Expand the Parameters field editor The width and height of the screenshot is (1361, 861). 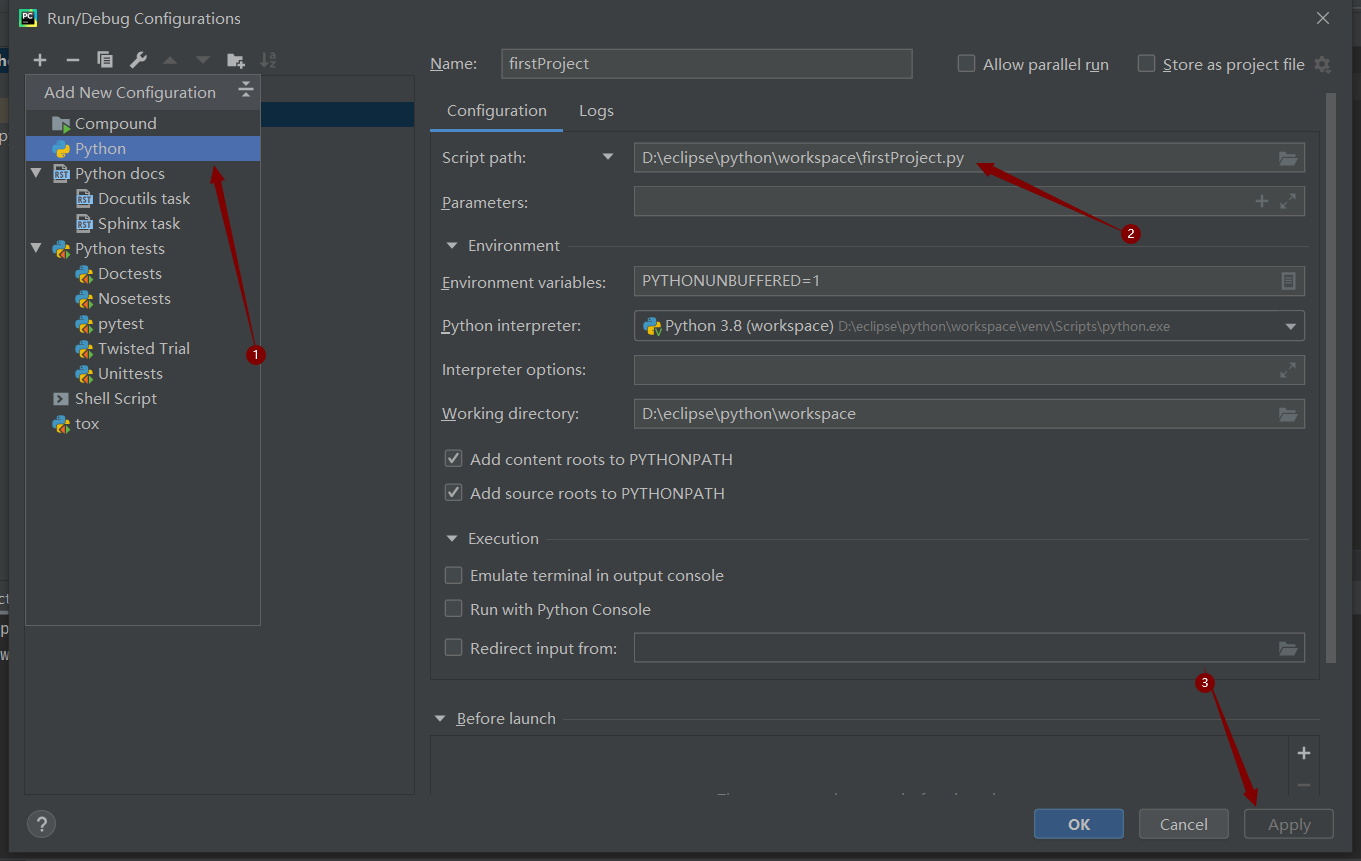pyautogui.click(x=1288, y=201)
